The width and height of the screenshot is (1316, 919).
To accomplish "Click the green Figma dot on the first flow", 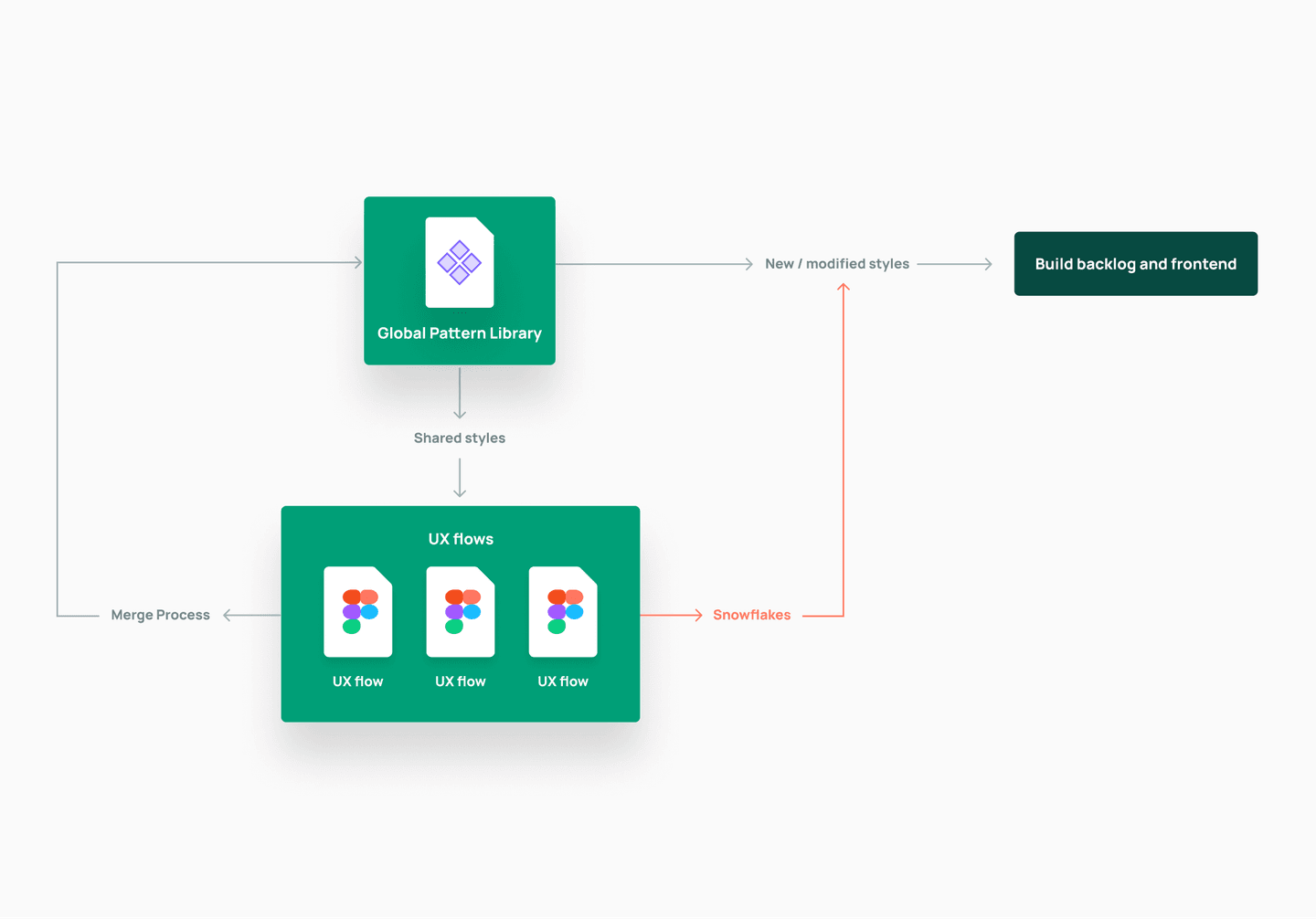I will (x=350, y=629).
